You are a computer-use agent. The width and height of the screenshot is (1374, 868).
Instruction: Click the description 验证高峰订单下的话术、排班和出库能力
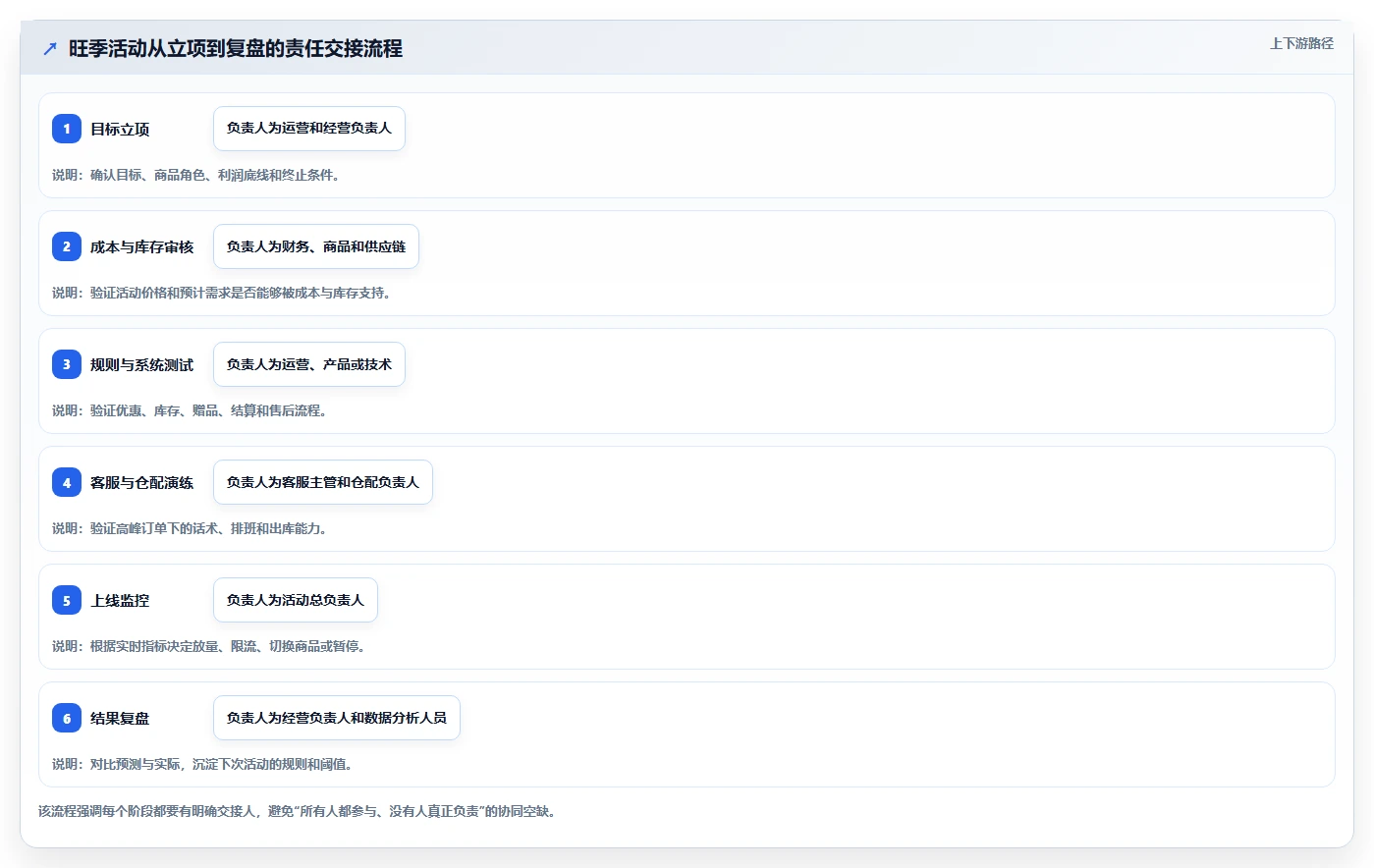pyautogui.click(x=189, y=528)
